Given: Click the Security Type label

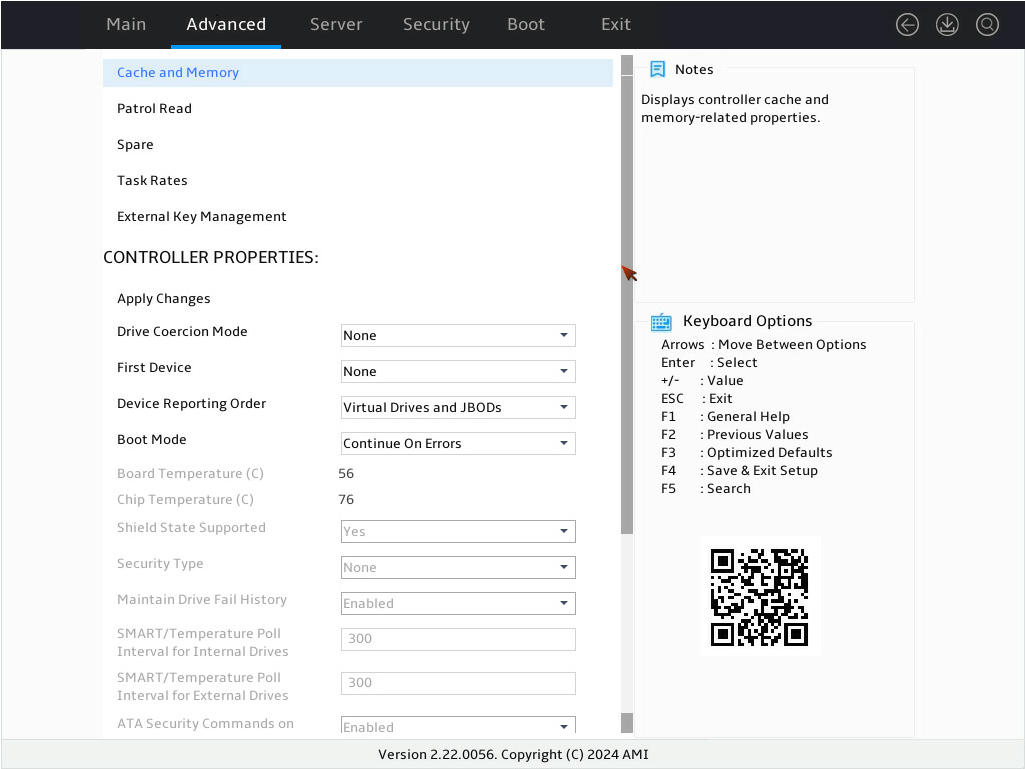Looking at the screenshot, I should tap(160, 564).
